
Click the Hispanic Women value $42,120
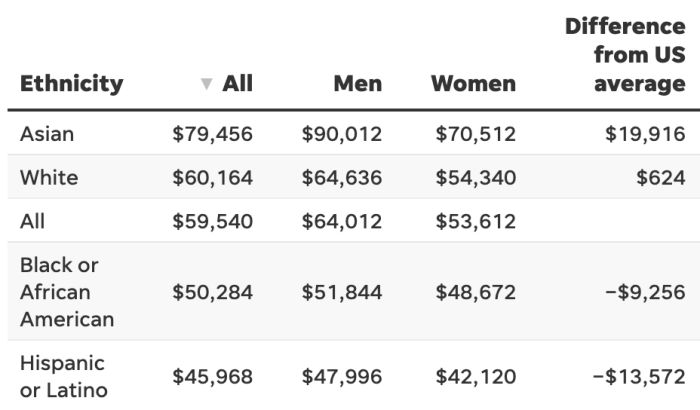coord(476,376)
